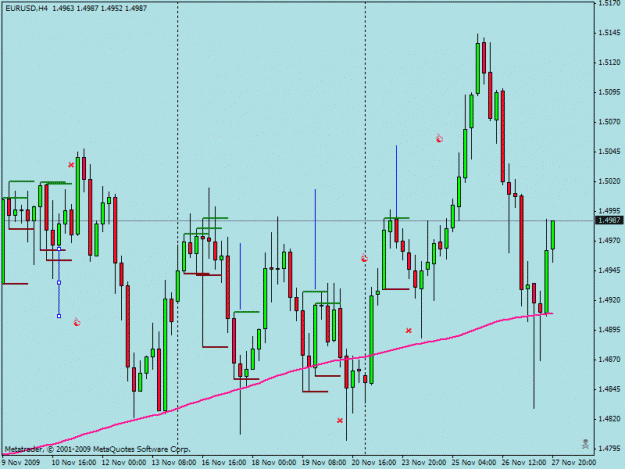Click the skull expert advisor status icon
The image size is (625, 469).
coord(585,444)
